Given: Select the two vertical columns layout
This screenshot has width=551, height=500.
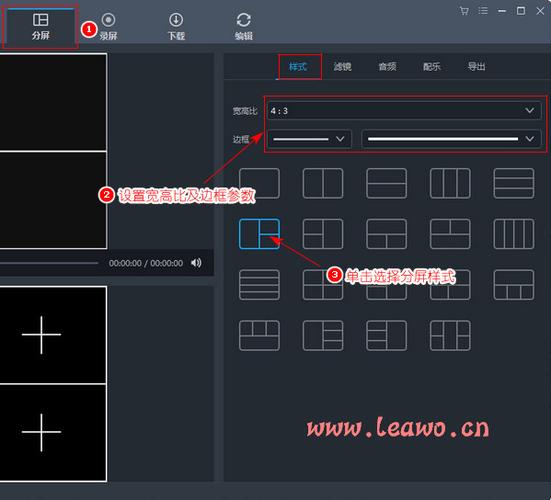Looking at the screenshot, I should click(323, 183).
